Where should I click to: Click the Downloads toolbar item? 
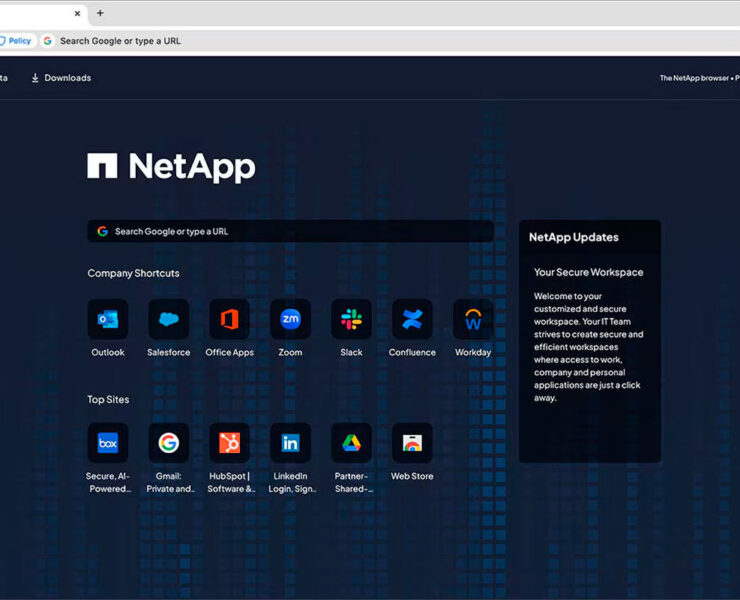(61, 78)
